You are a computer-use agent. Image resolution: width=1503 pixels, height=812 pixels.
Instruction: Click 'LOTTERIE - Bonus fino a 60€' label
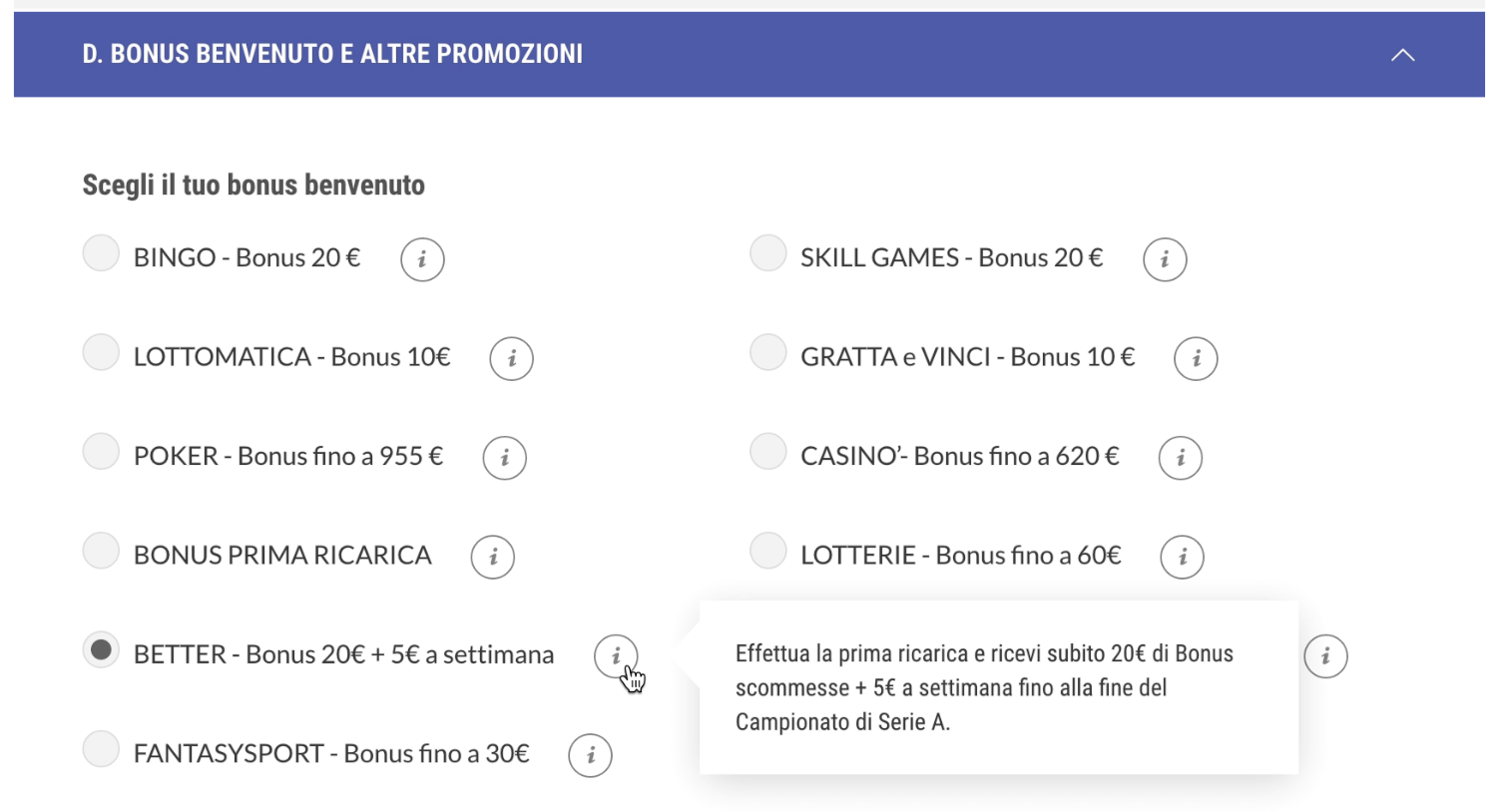[x=960, y=556]
